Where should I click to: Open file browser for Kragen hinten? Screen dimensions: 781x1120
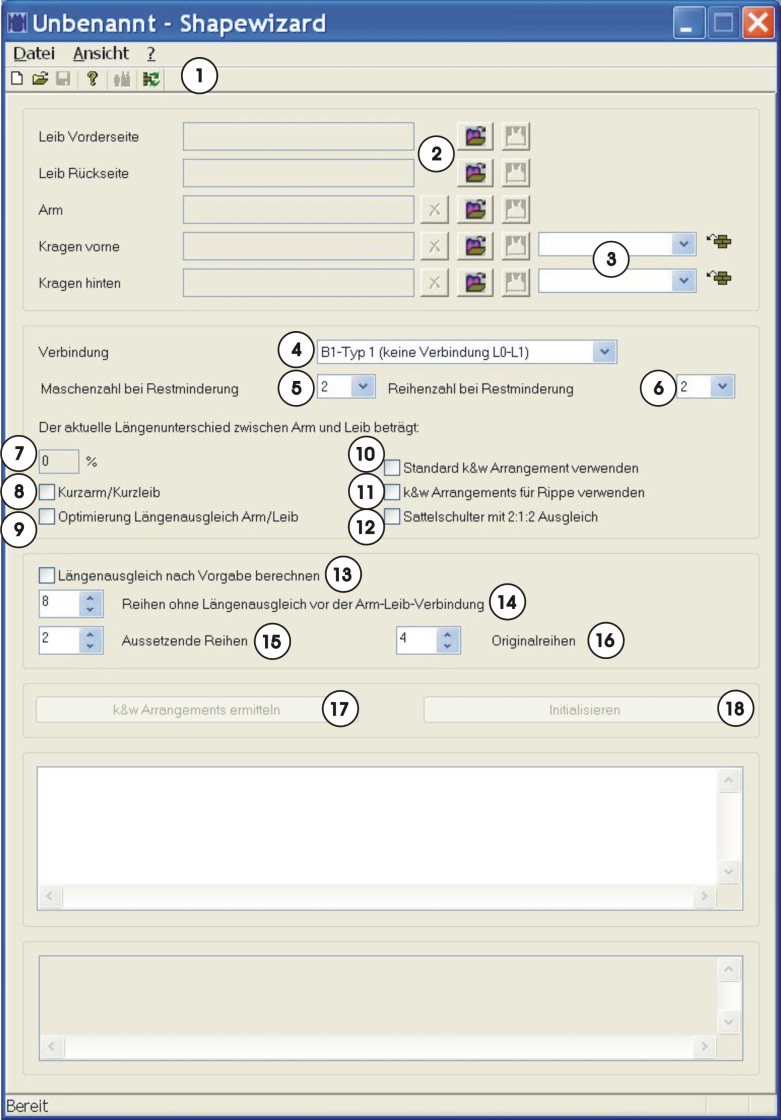click(x=477, y=282)
